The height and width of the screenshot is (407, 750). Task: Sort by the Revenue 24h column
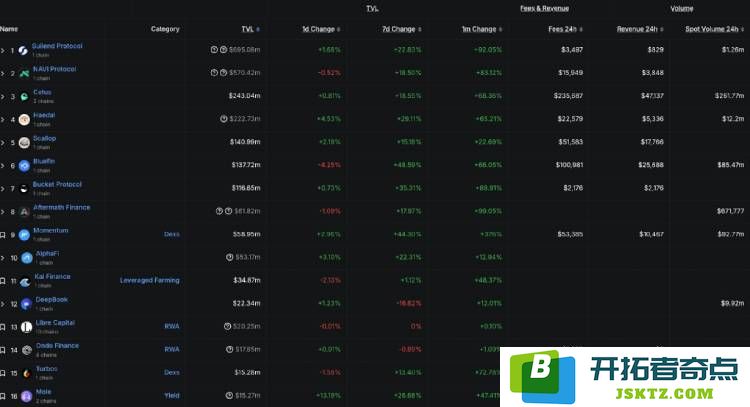640,29
